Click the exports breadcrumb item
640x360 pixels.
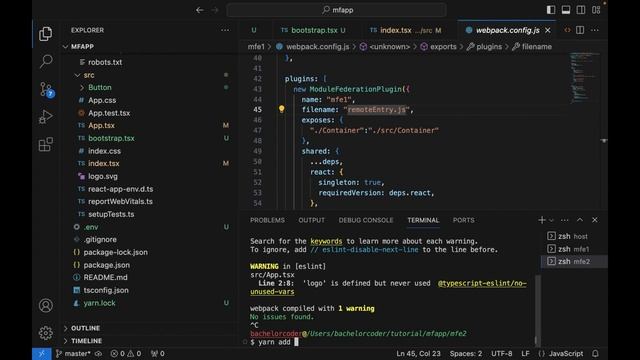(438, 47)
